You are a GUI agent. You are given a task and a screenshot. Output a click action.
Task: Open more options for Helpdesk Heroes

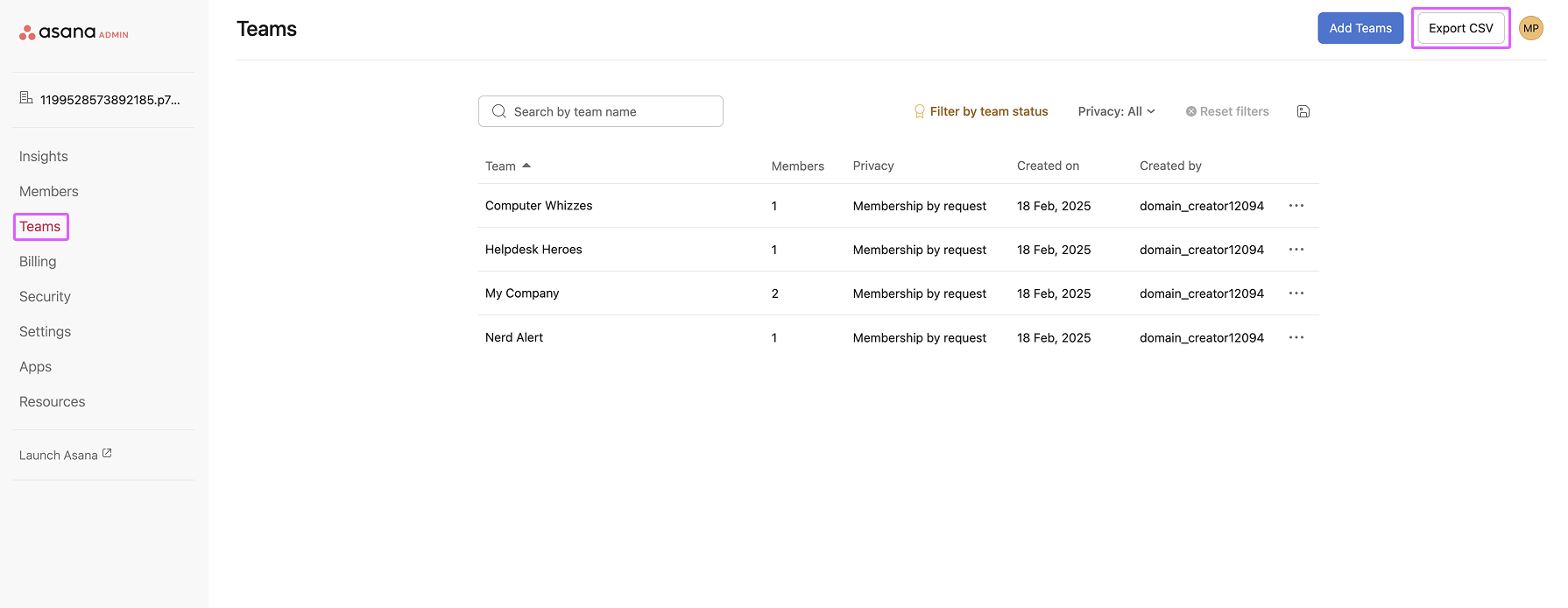pos(1296,250)
